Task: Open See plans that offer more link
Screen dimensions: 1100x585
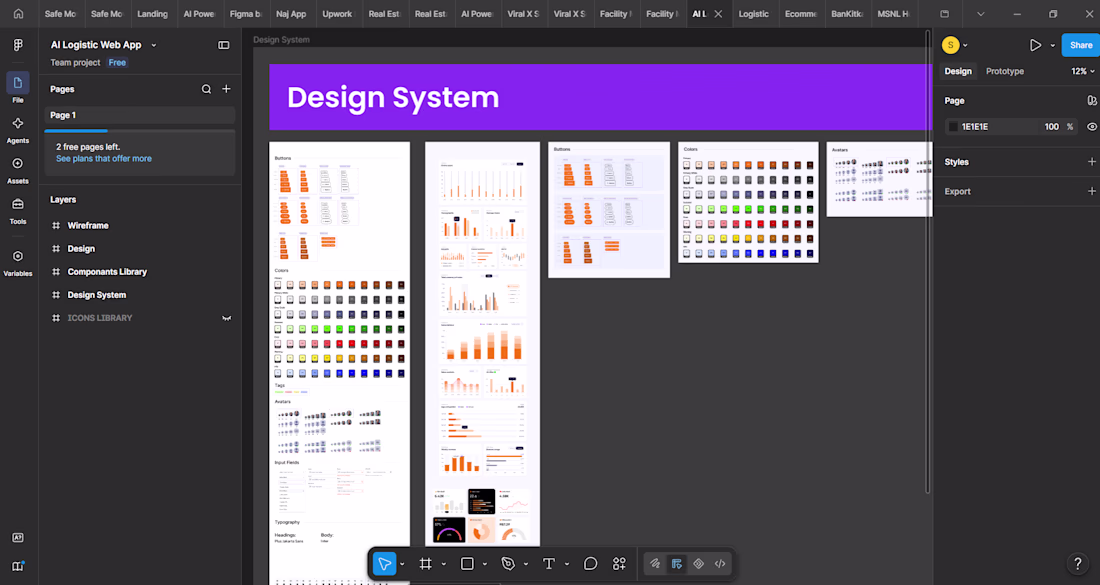Action: tap(104, 159)
